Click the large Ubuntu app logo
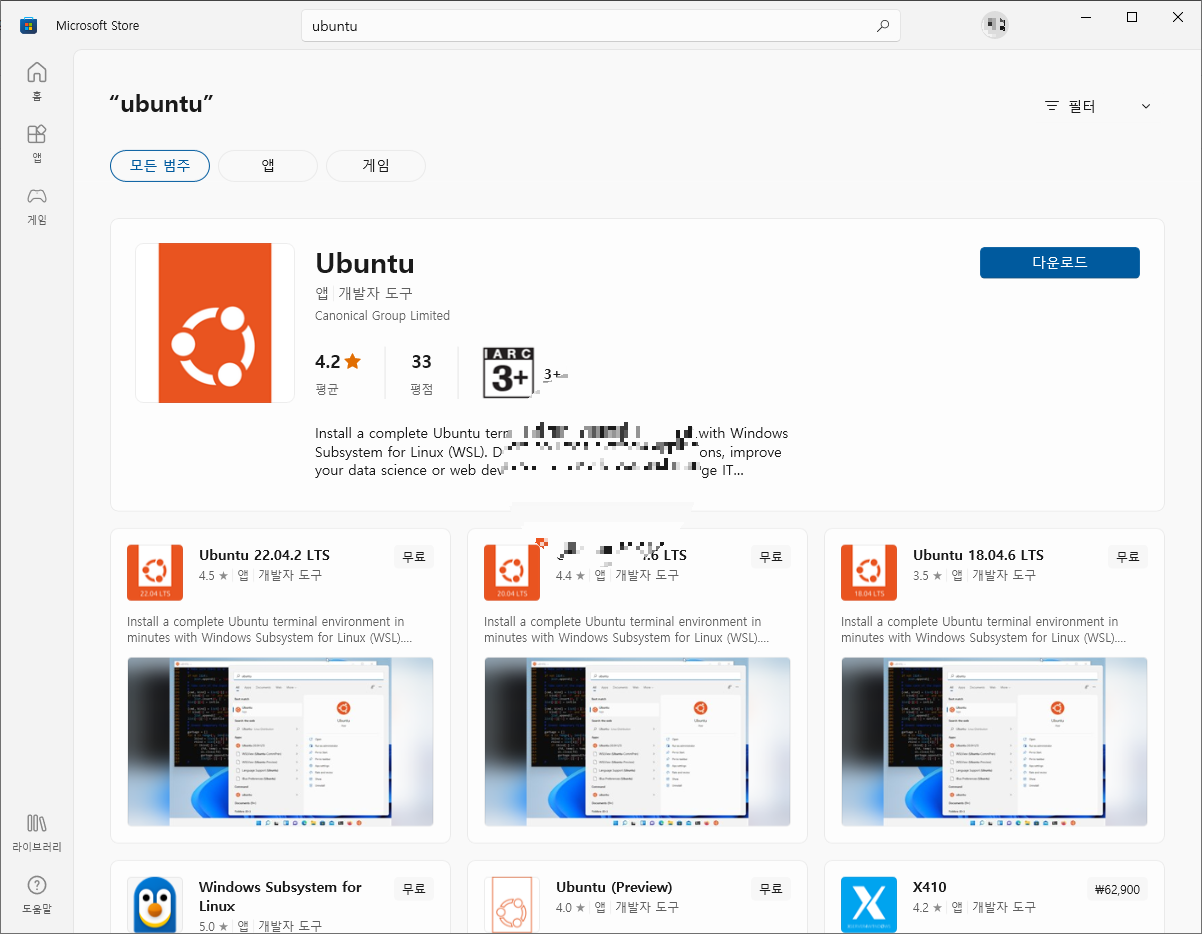Screen dimensions: 1202x934 pos(215,323)
